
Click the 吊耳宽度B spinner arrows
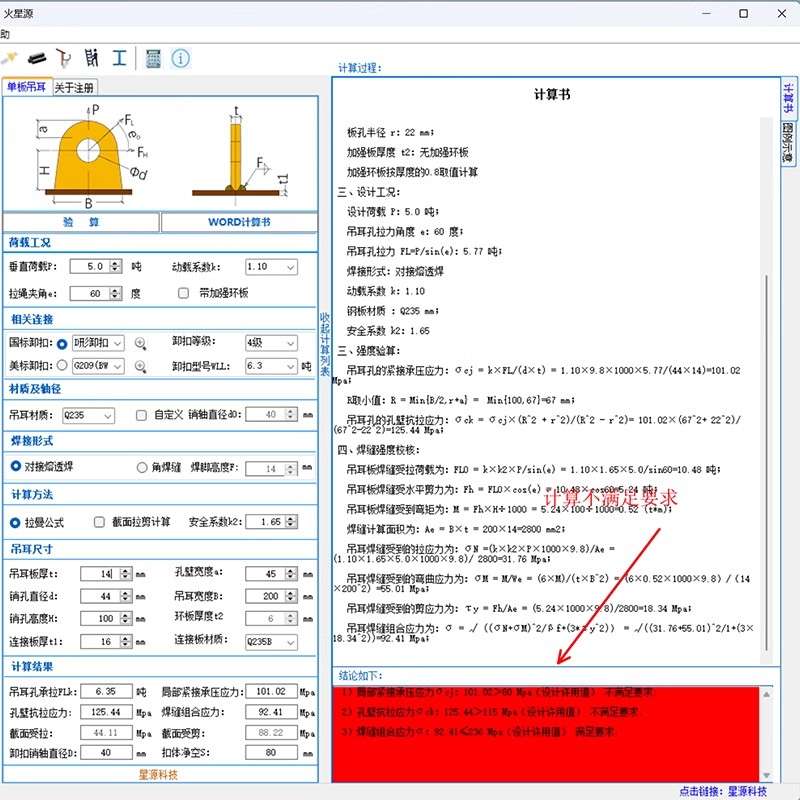[x=291, y=596]
